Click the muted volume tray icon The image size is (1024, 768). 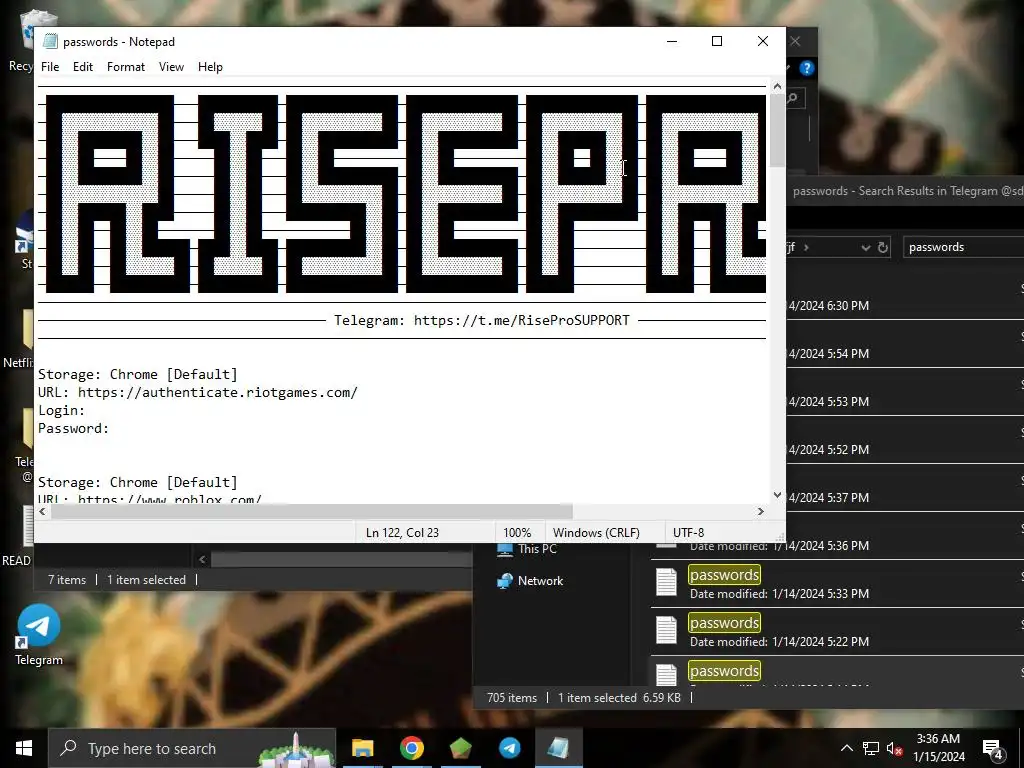(x=894, y=748)
